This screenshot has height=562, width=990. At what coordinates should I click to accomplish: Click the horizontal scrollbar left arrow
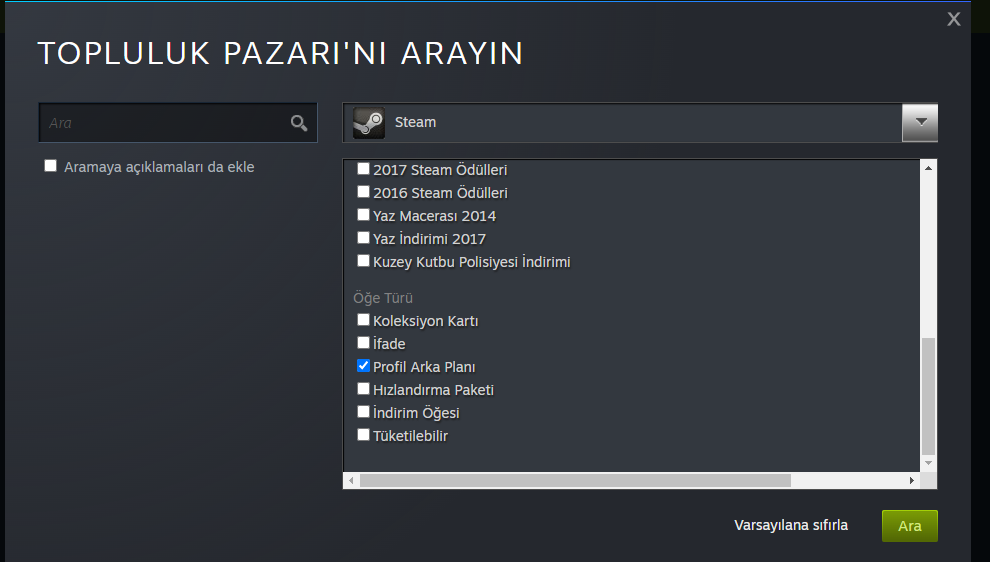[x=351, y=481]
